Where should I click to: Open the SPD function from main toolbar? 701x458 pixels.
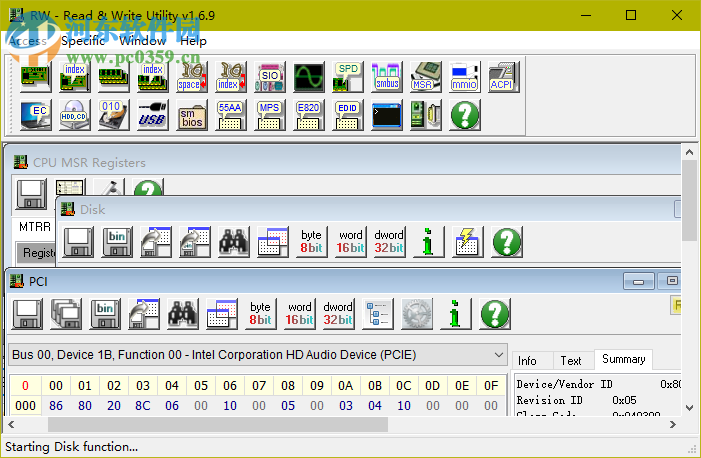(x=347, y=76)
